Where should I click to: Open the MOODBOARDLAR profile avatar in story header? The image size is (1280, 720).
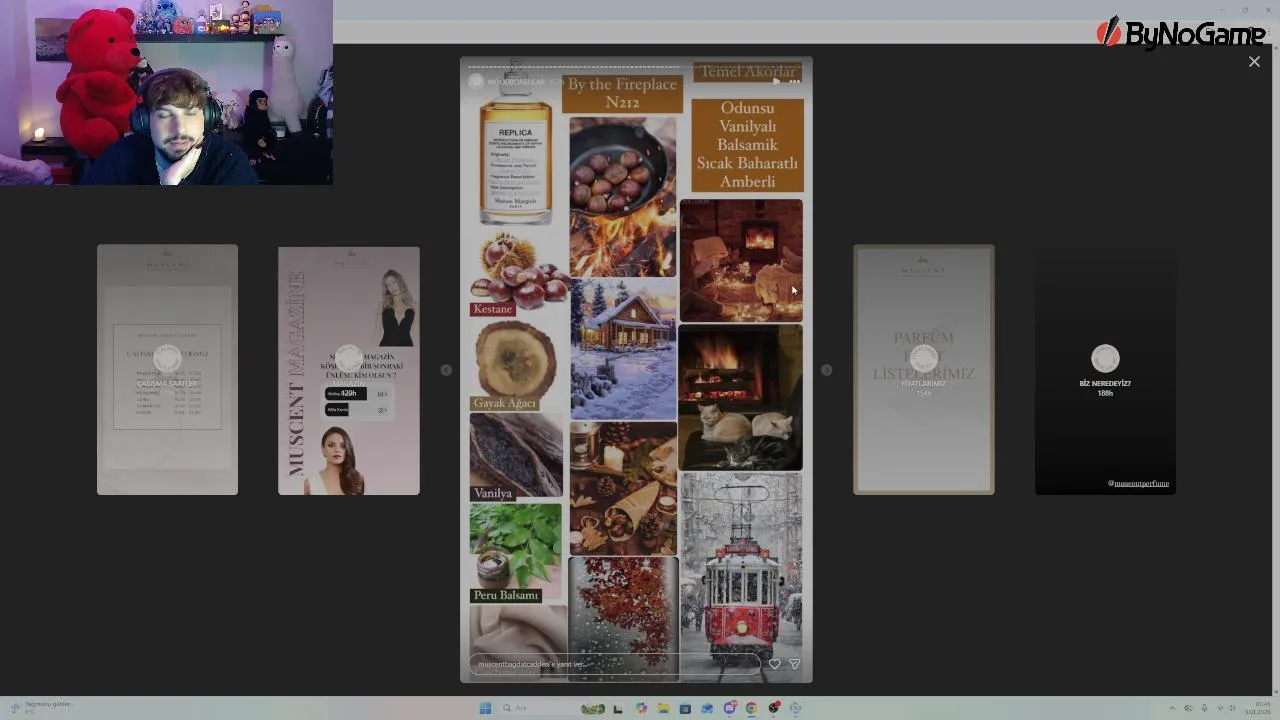pos(476,81)
